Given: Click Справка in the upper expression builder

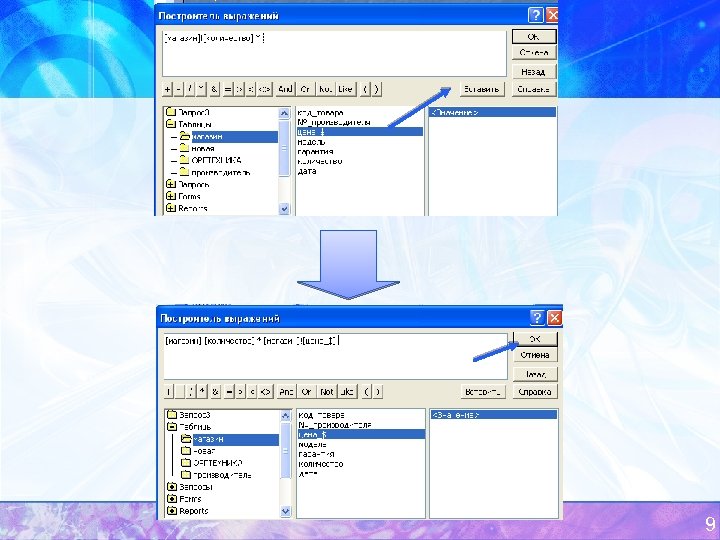Looking at the screenshot, I should pos(534,89).
